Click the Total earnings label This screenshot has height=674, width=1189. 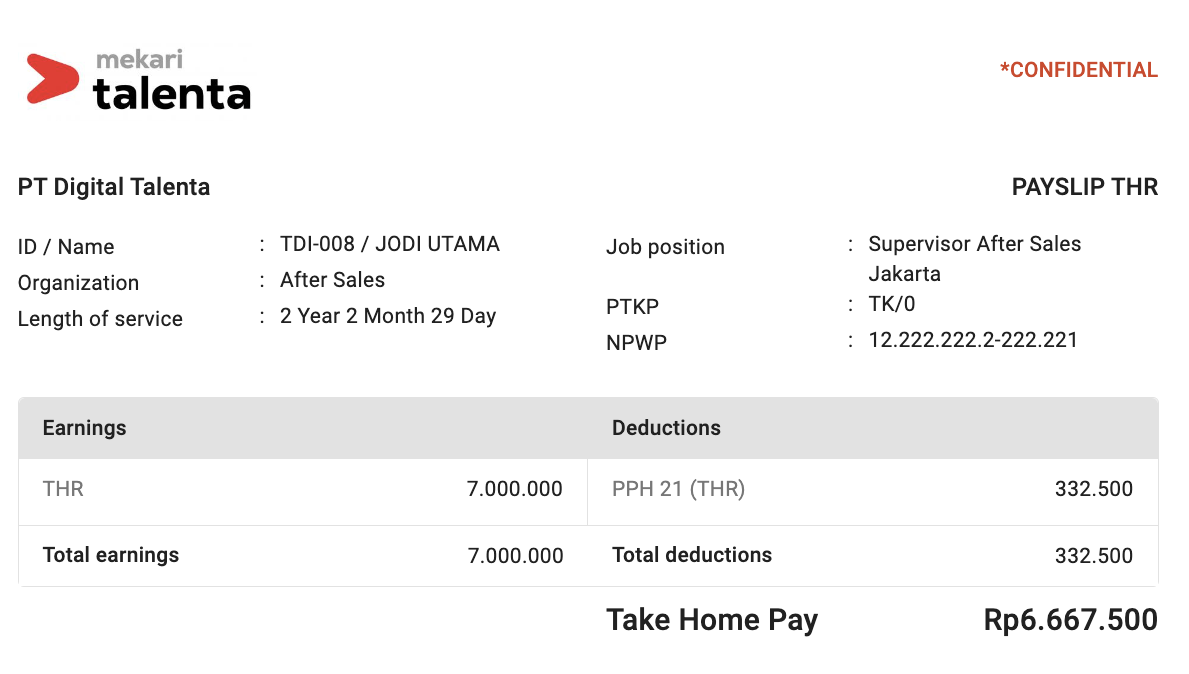tap(111, 555)
